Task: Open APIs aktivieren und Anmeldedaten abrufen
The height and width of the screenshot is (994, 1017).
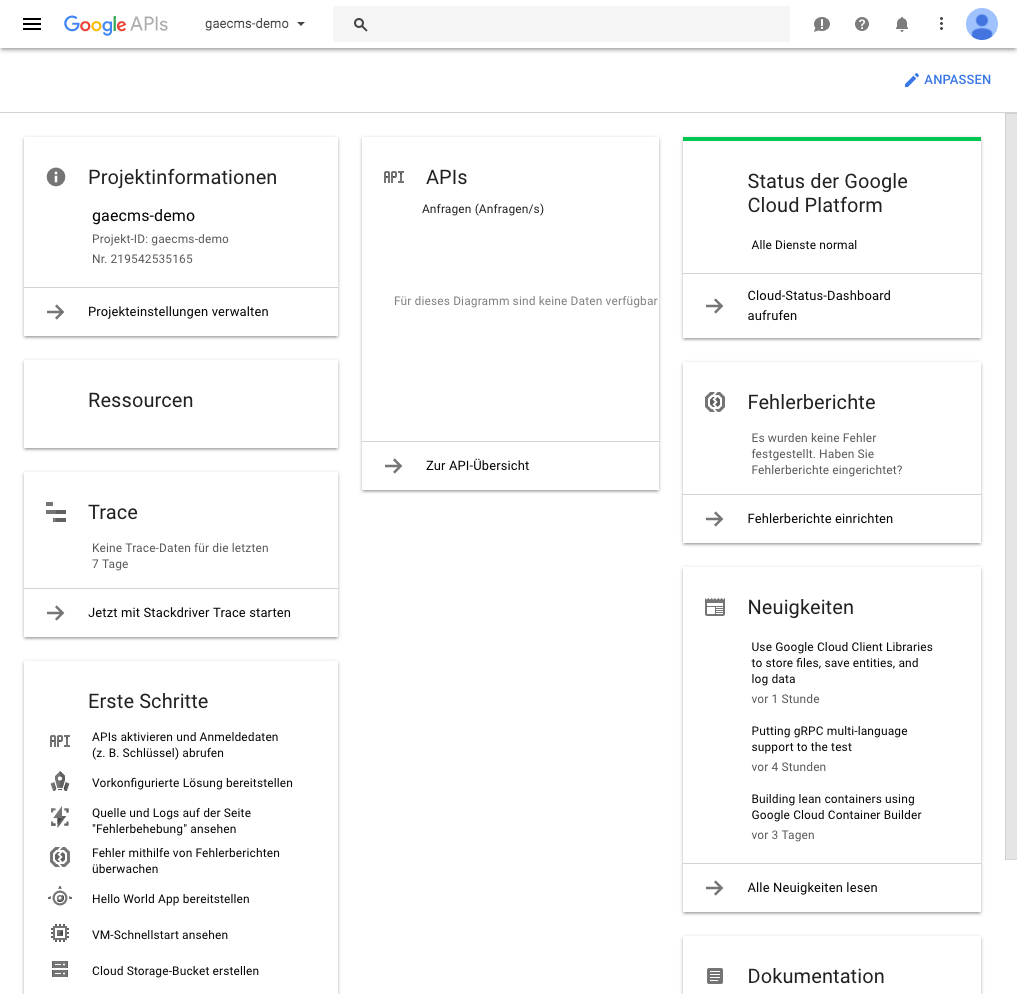Action: tap(185, 745)
